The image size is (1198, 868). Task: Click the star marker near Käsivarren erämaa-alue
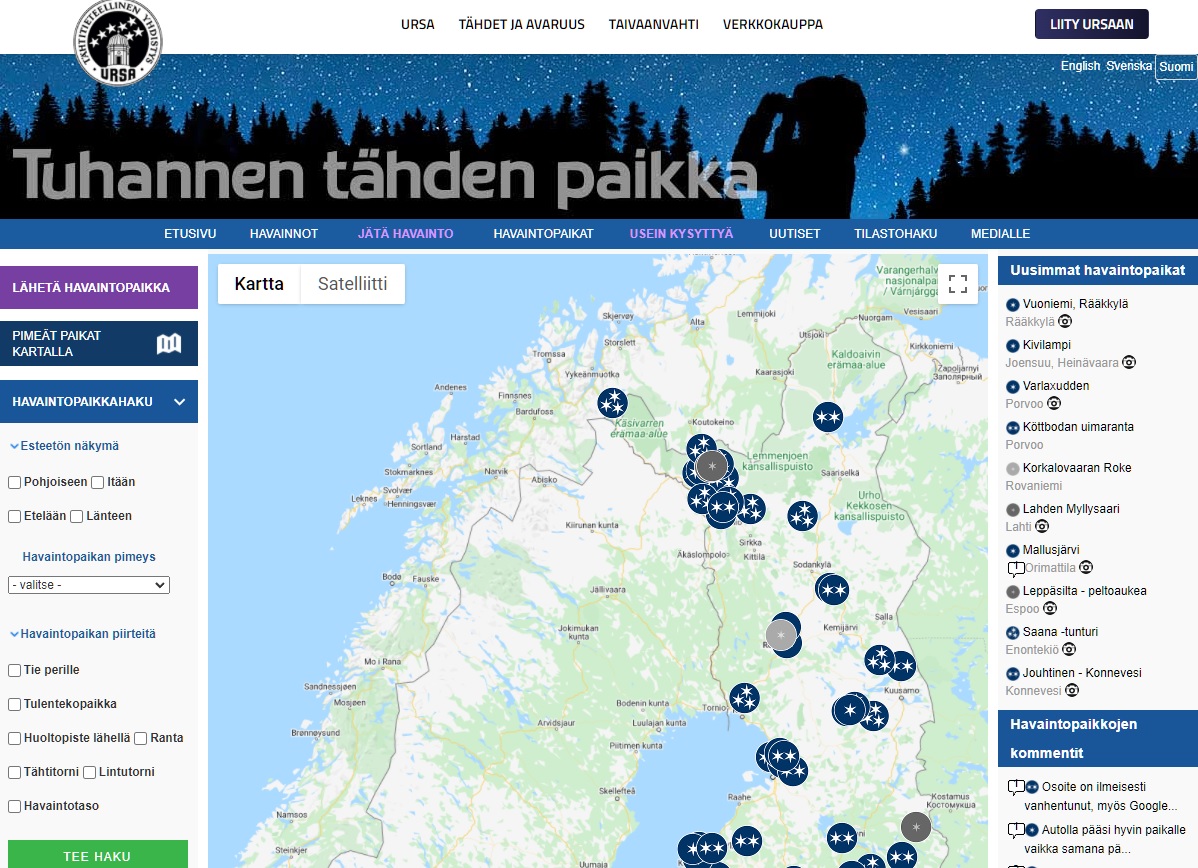pos(612,403)
